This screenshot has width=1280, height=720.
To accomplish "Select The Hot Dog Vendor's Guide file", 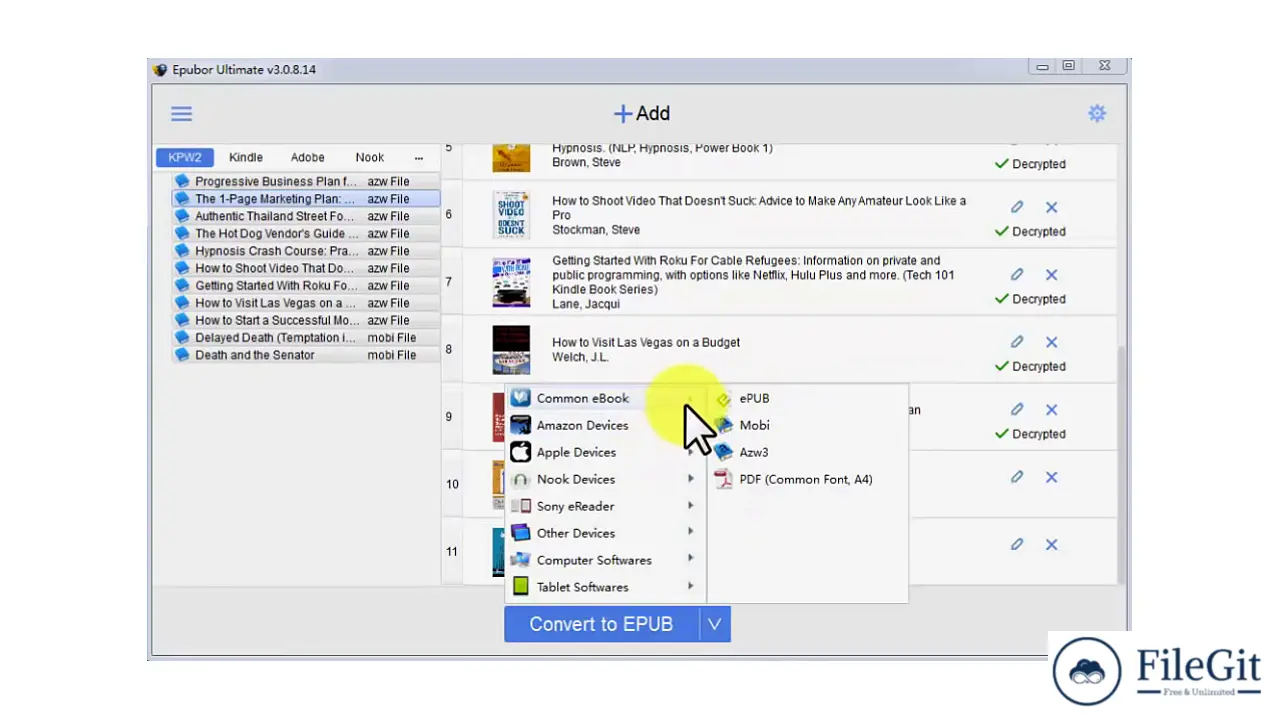I will click(x=306, y=234).
